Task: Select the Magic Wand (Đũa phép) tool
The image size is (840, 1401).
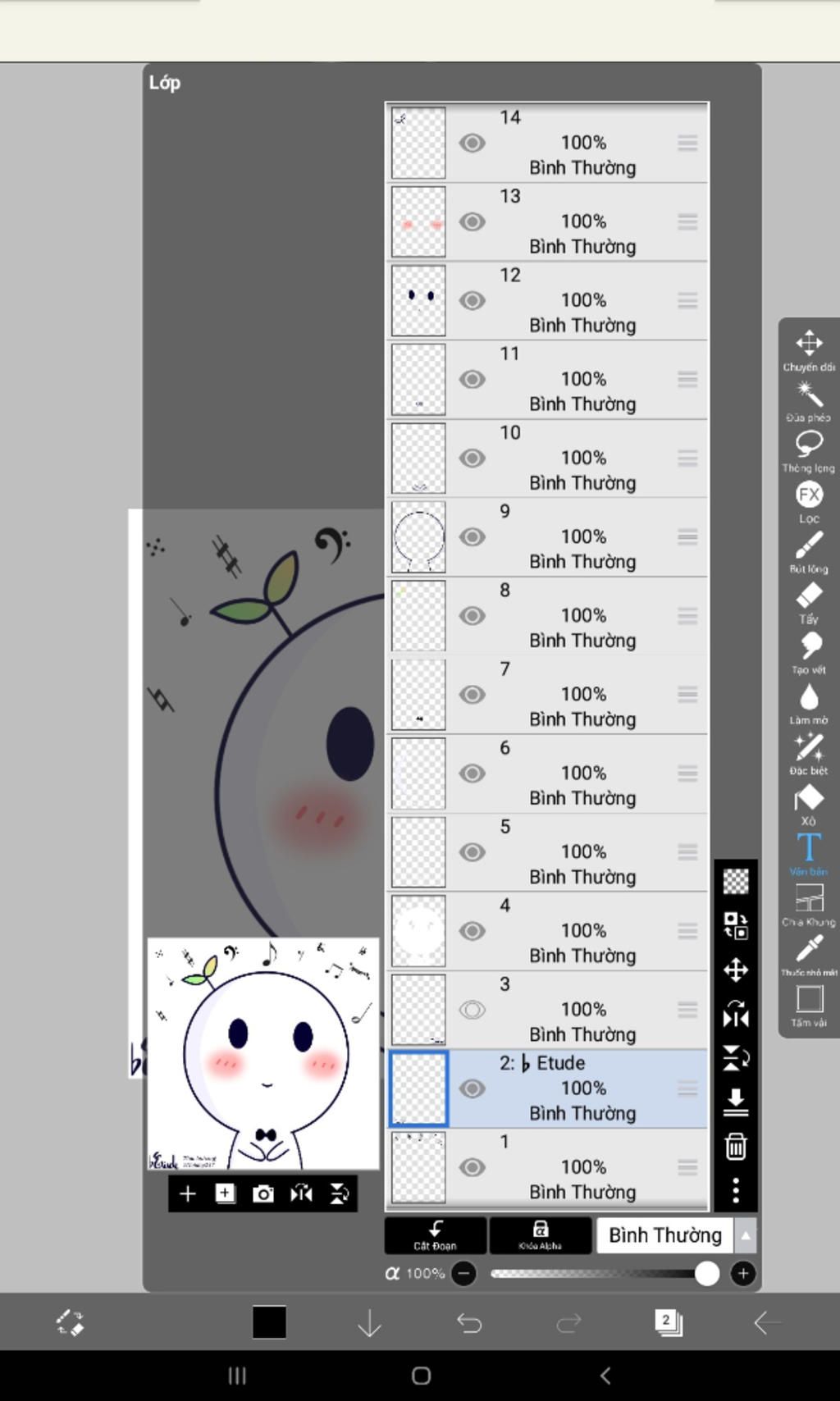Action: (809, 400)
